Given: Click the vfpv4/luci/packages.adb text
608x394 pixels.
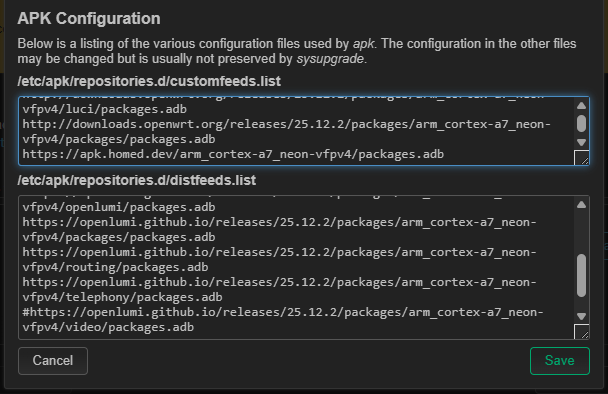Looking at the screenshot, I should pyautogui.click(x=105, y=109).
